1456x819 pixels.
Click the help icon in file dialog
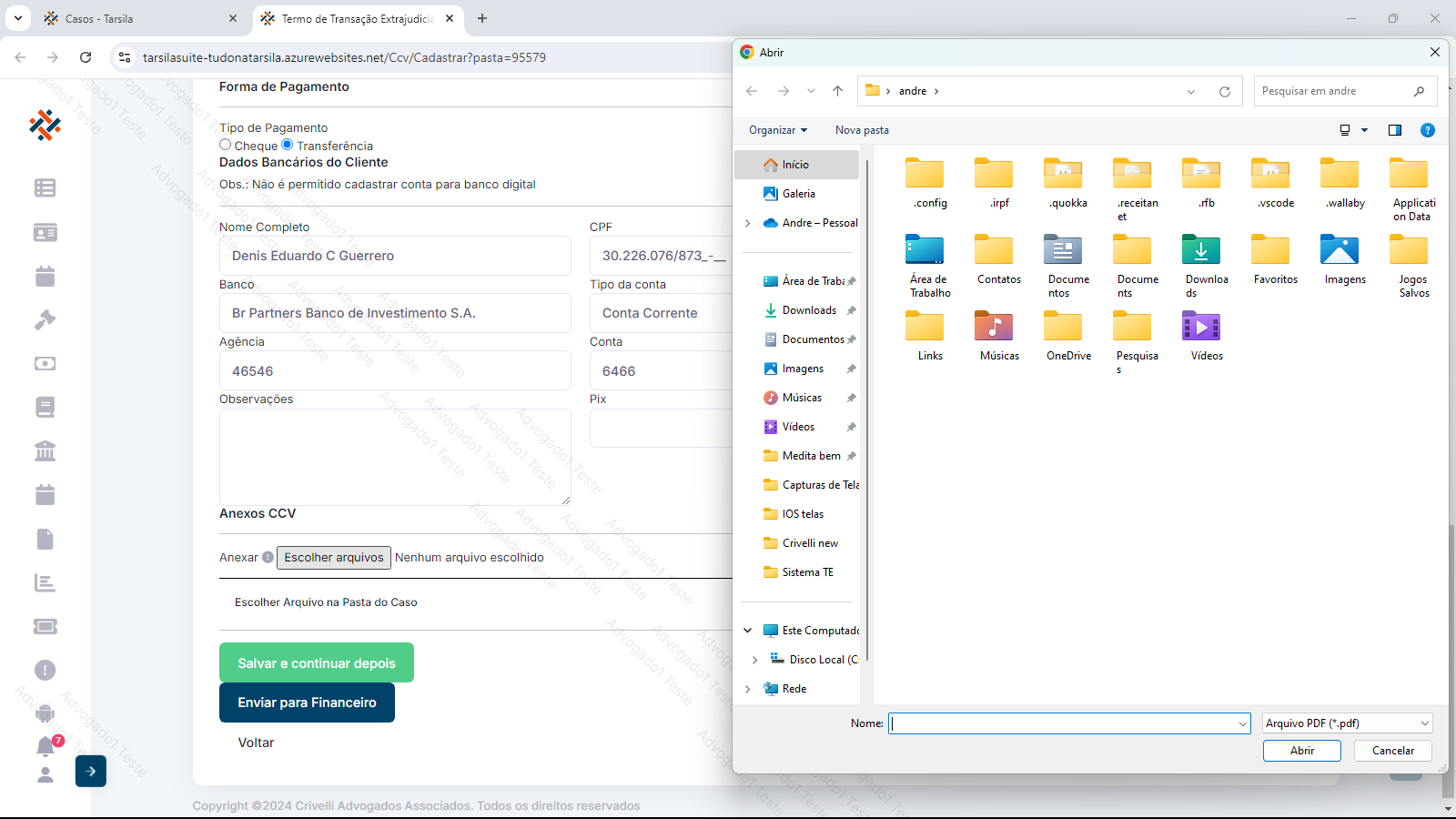pos(1428,130)
